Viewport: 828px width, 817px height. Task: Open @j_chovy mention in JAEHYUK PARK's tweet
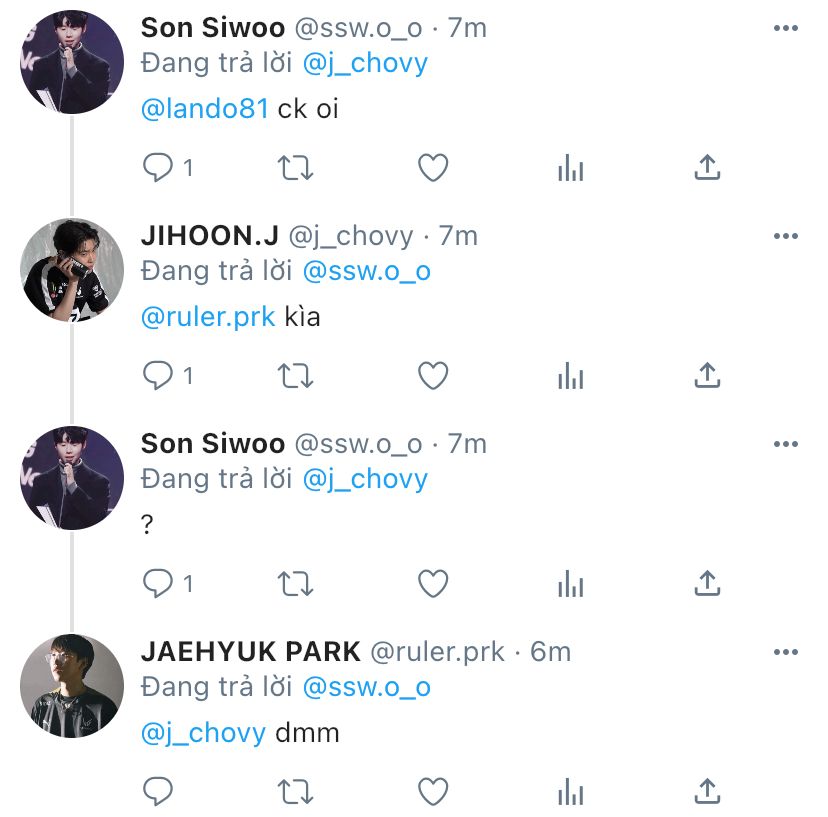tap(203, 733)
